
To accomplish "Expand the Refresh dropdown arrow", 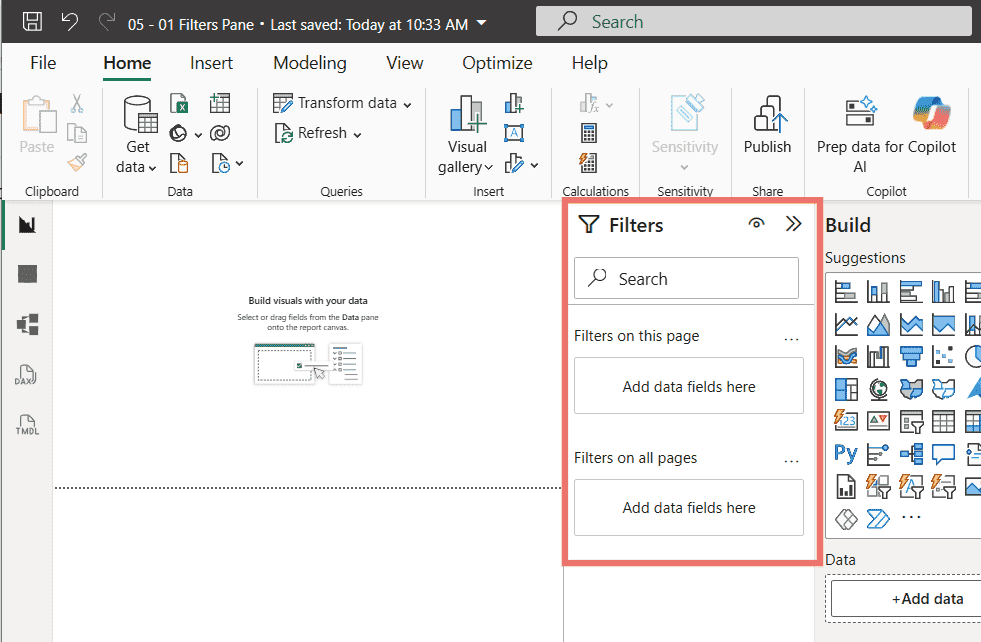I will (357, 135).
